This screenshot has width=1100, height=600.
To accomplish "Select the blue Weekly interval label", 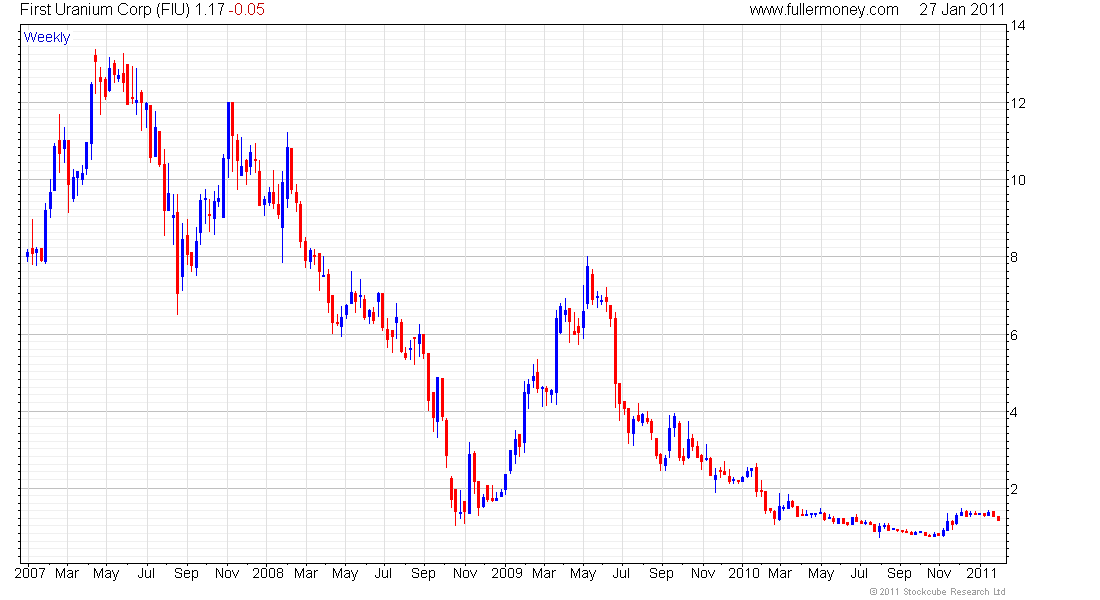I will tap(47, 37).
